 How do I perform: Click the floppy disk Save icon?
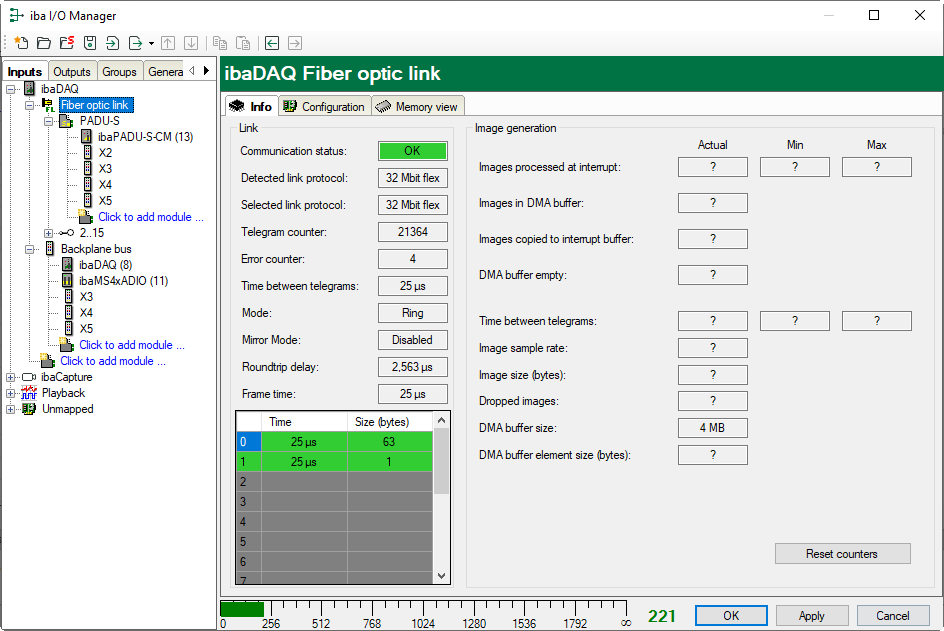(90, 43)
